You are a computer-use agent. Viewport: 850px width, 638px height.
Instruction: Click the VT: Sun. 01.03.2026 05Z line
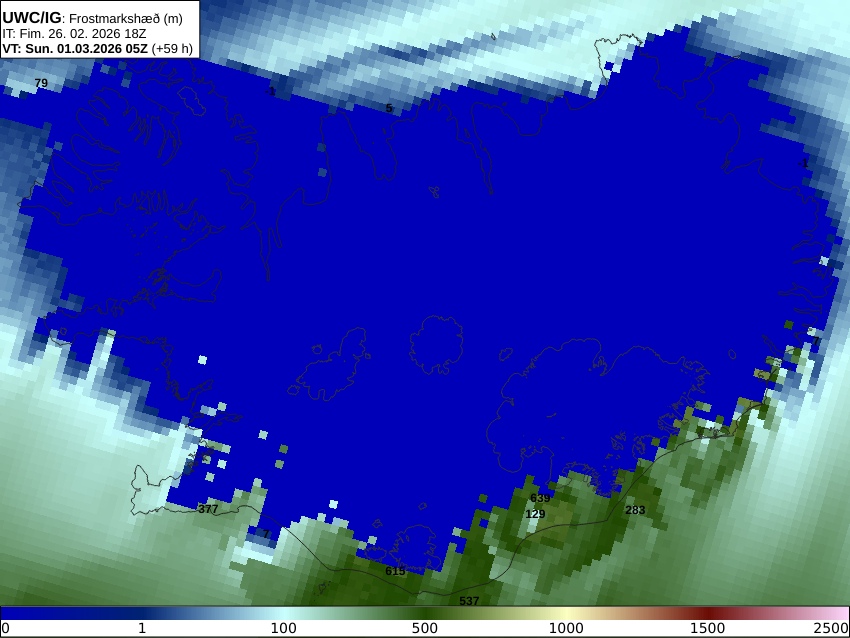pos(98,48)
